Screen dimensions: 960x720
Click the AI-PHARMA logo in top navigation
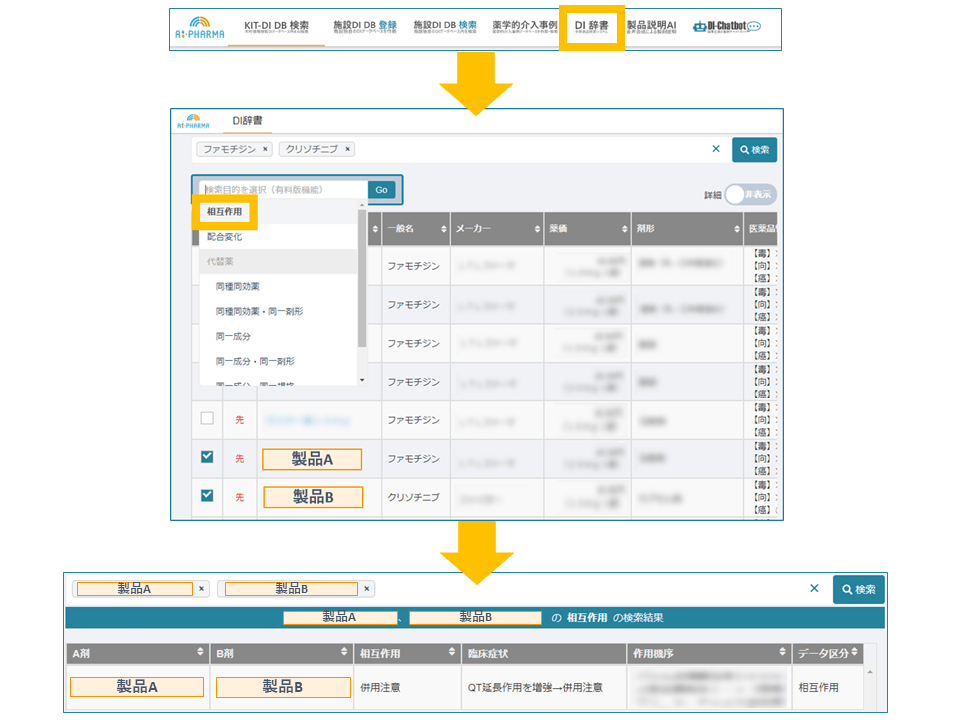pyautogui.click(x=193, y=30)
